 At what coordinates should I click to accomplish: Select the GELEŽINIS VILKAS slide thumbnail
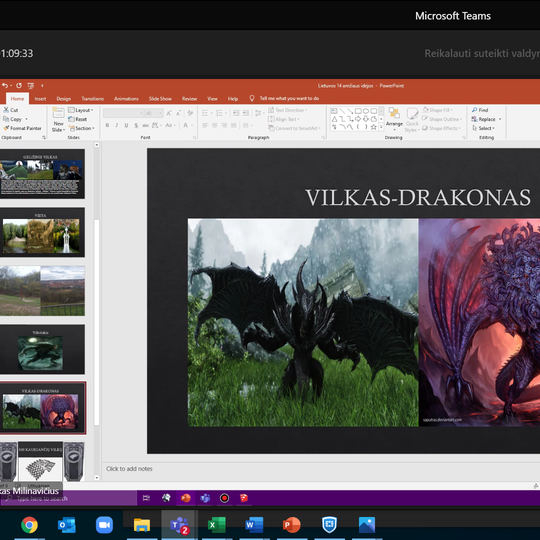point(42,174)
